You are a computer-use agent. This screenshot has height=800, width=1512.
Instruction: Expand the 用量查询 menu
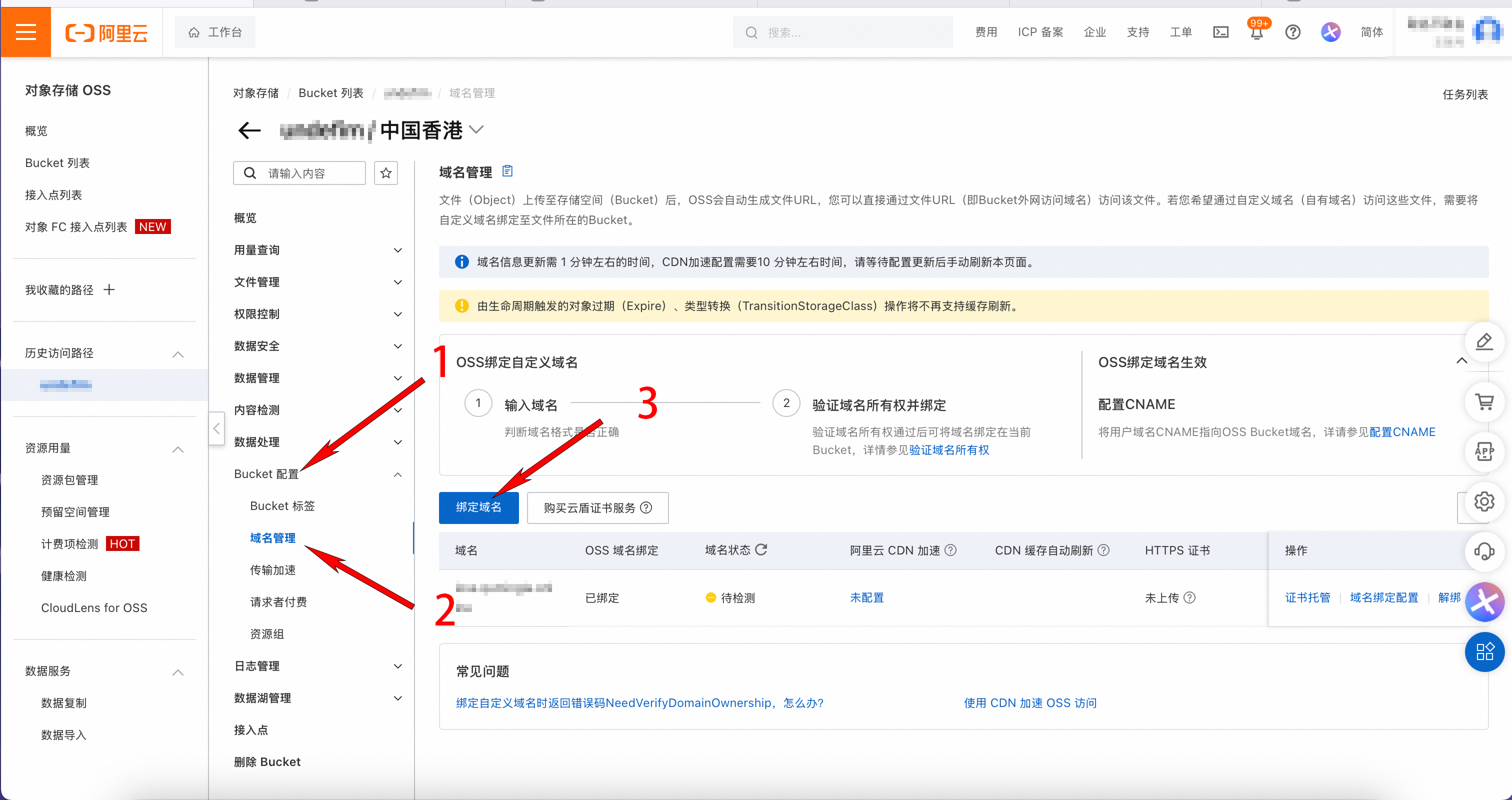coord(397,250)
